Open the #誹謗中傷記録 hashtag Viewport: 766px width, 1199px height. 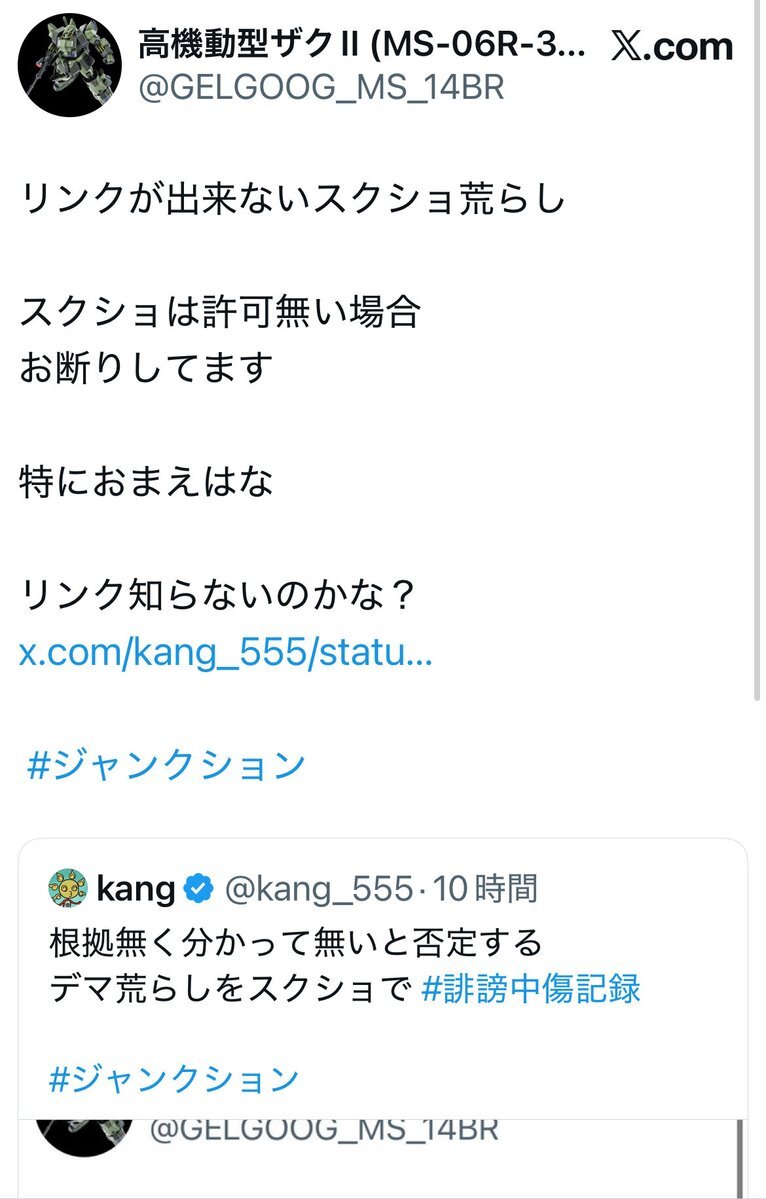pyautogui.click(x=530, y=989)
